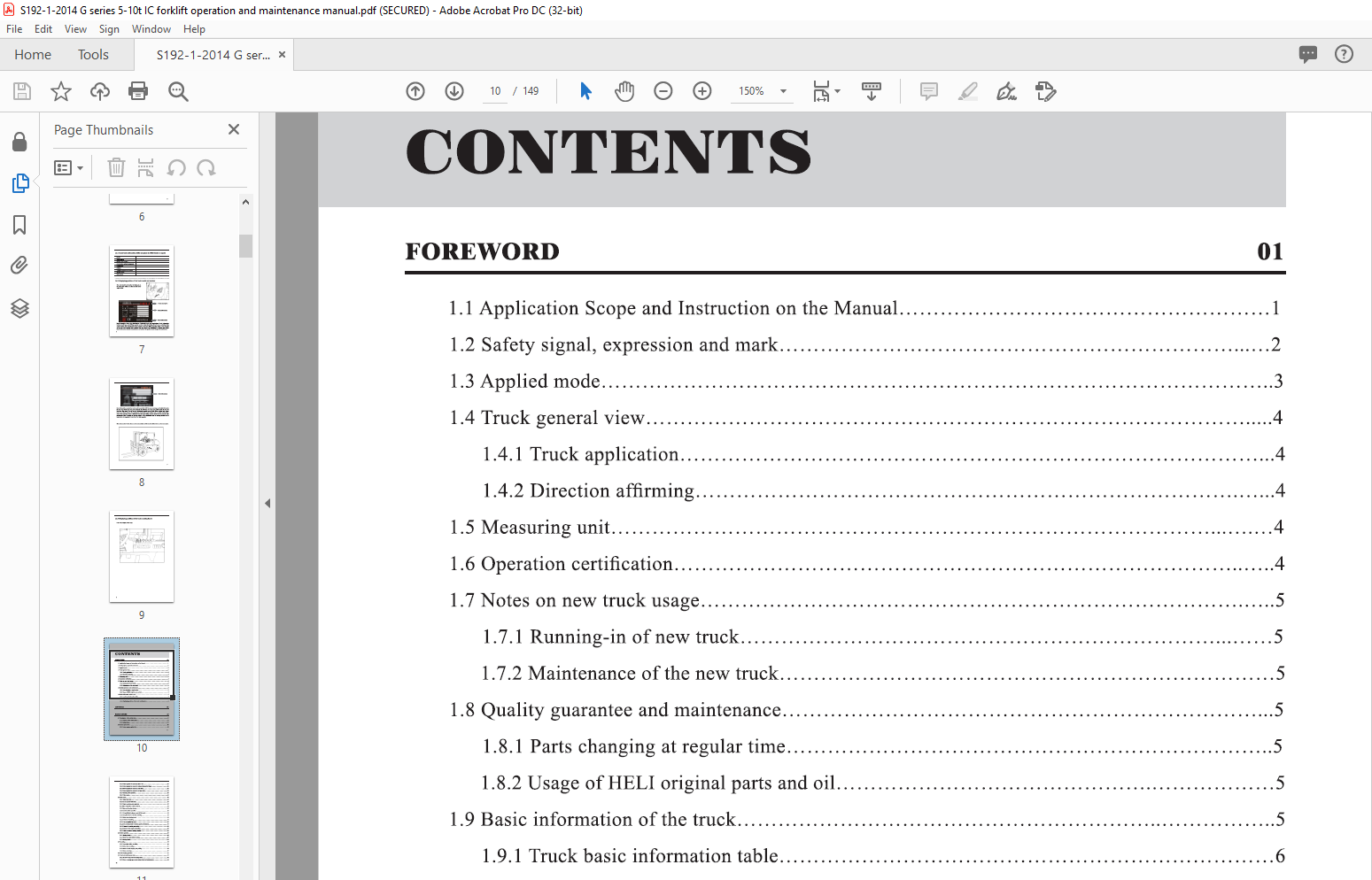Close the Page Thumbnails panel

(x=234, y=129)
